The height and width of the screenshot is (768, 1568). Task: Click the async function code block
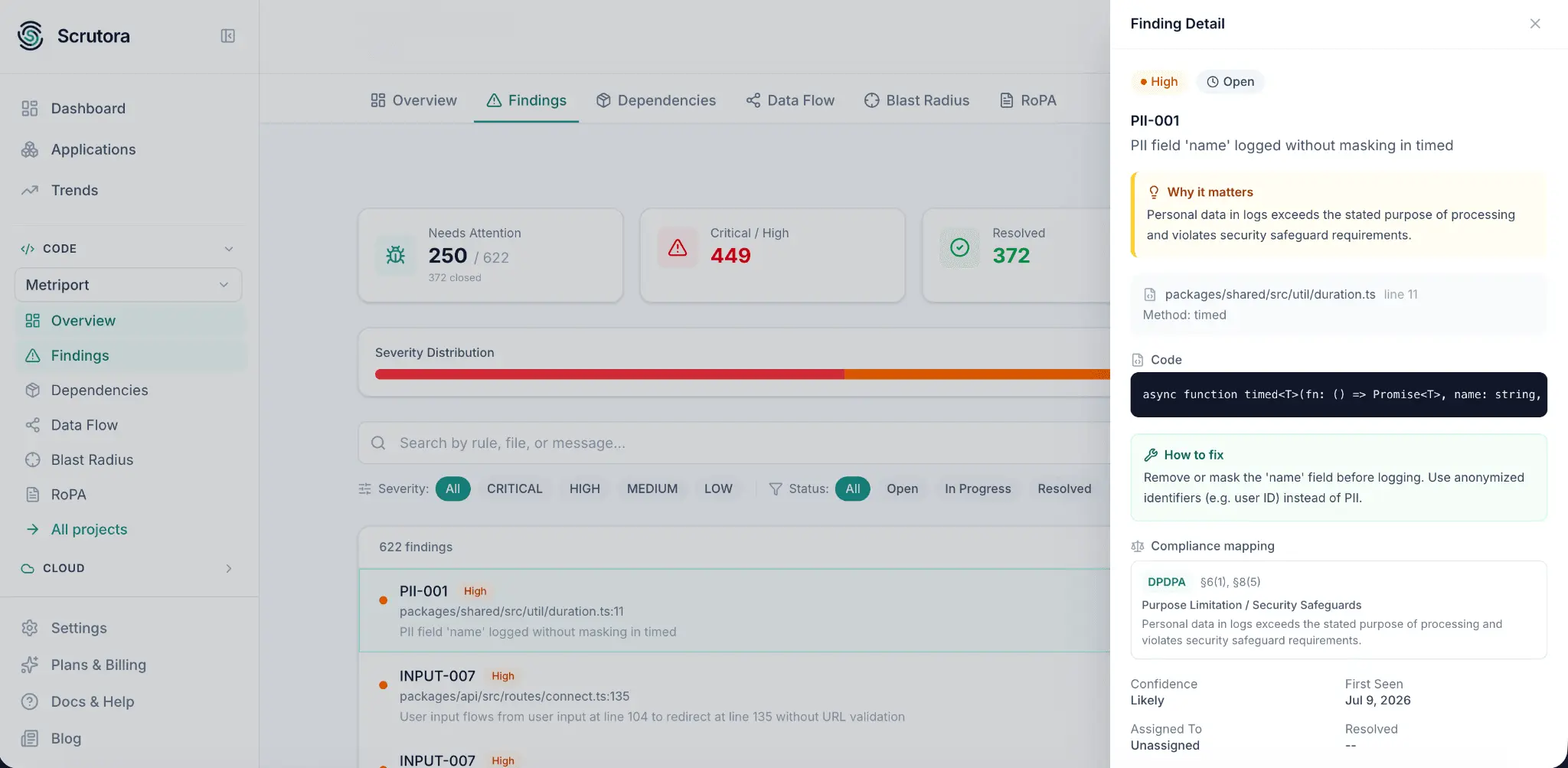tap(1338, 394)
